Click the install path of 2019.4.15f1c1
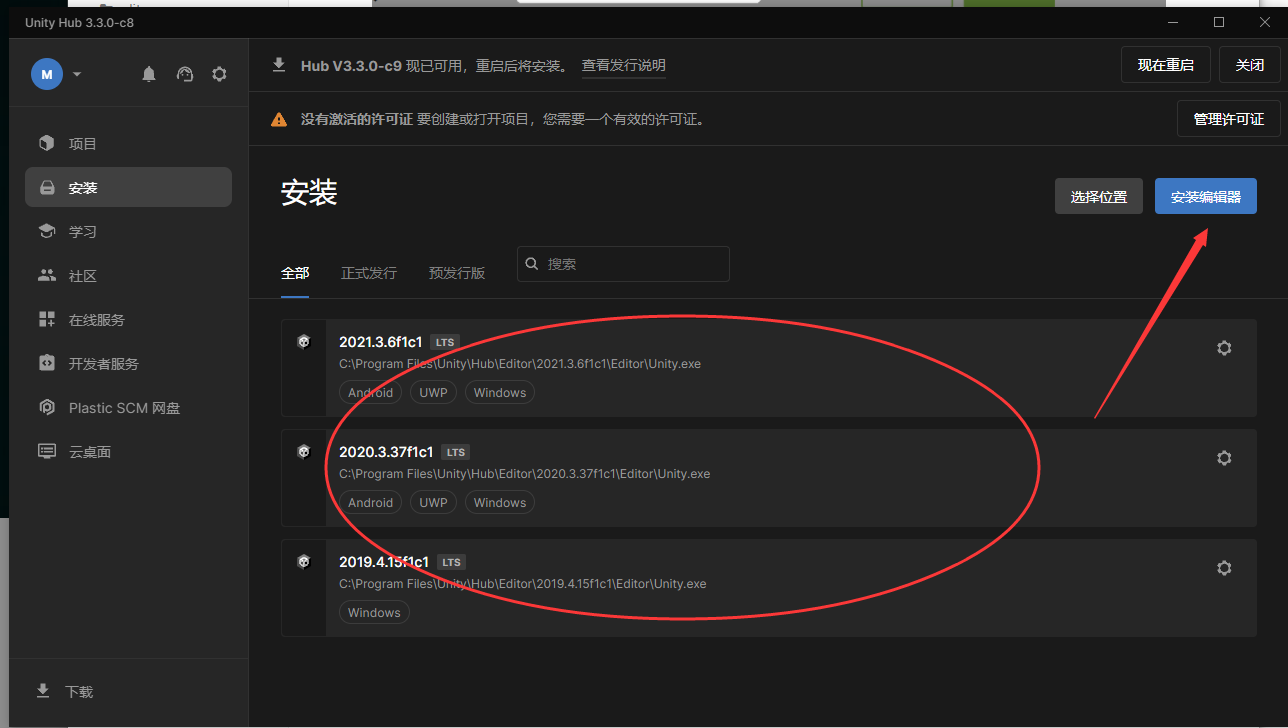The image size is (1288, 728). (x=523, y=584)
